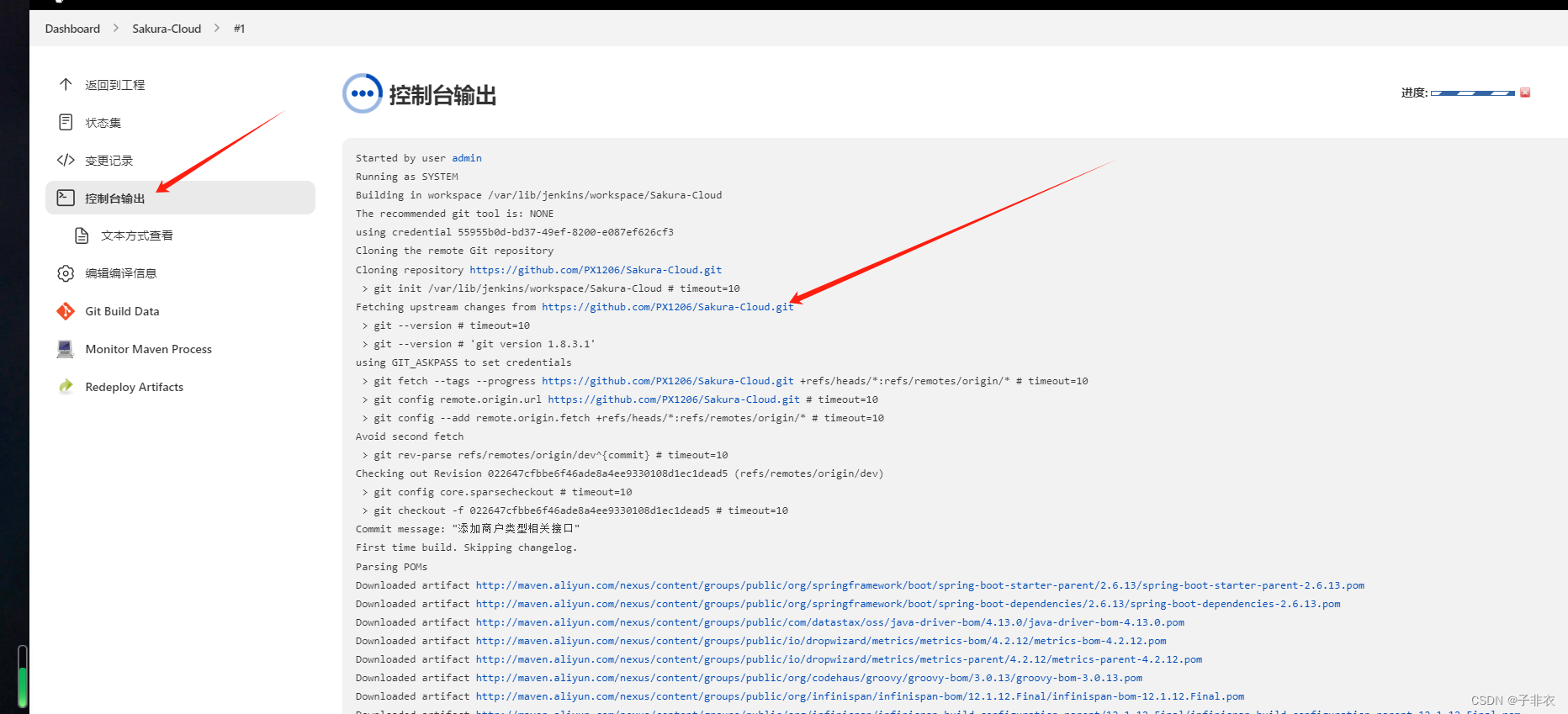The image size is (1568, 714).
Task: Click the "The recommended git tool is: NONE" line
Action: tap(454, 214)
